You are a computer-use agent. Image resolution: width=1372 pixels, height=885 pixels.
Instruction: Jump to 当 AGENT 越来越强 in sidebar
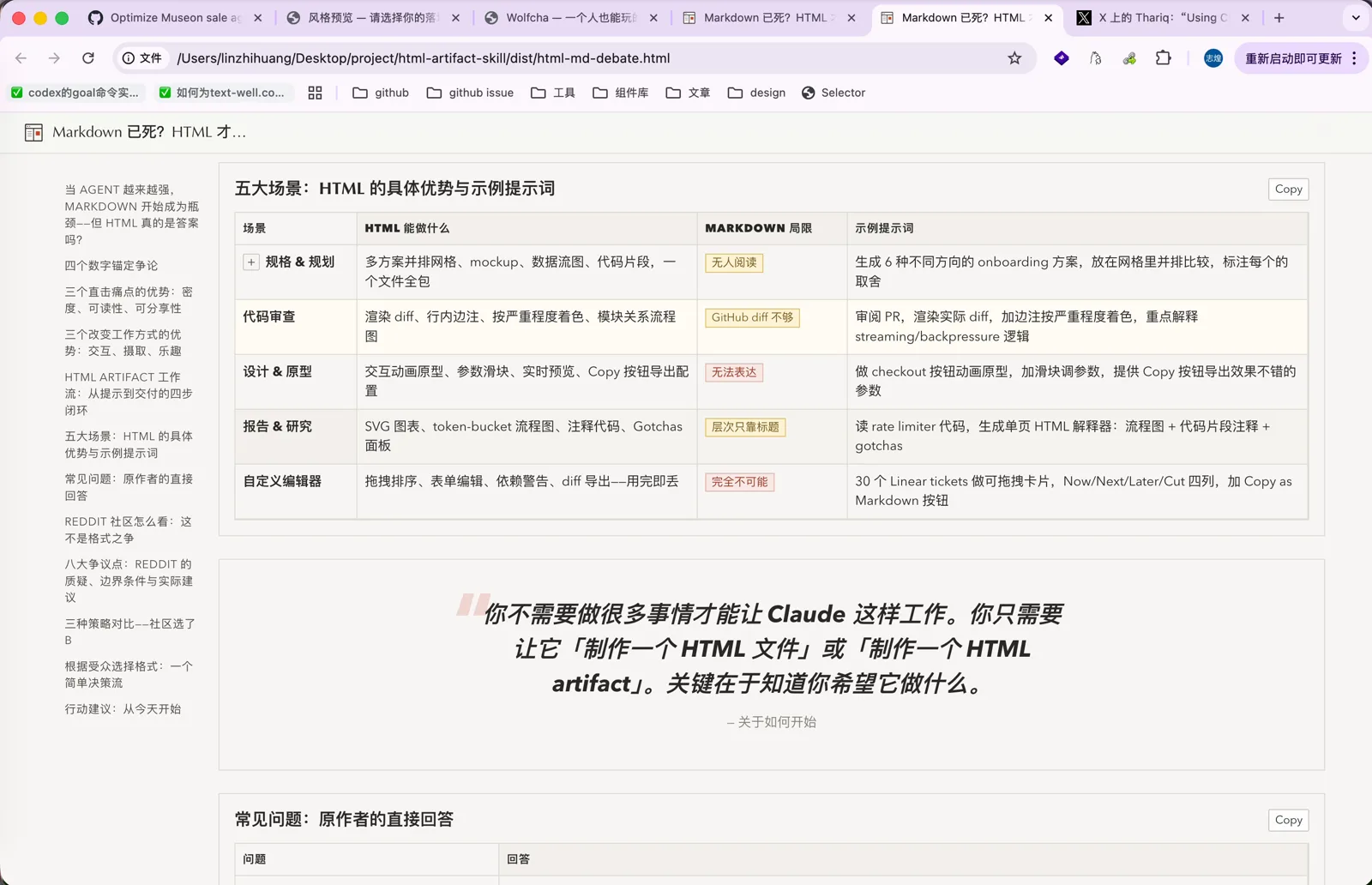point(132,214)
